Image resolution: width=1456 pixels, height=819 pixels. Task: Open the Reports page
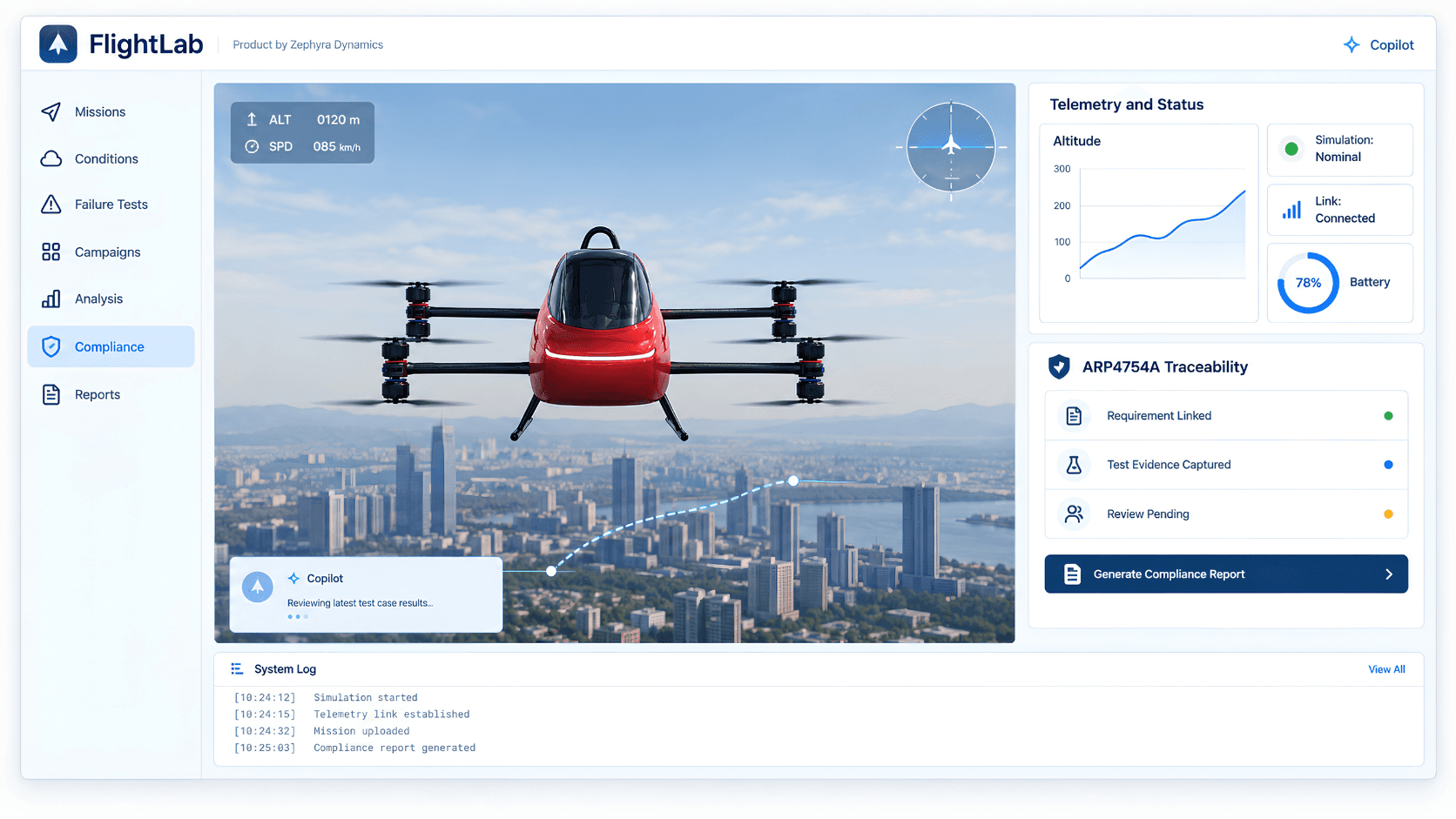click(x=111, y=394)
